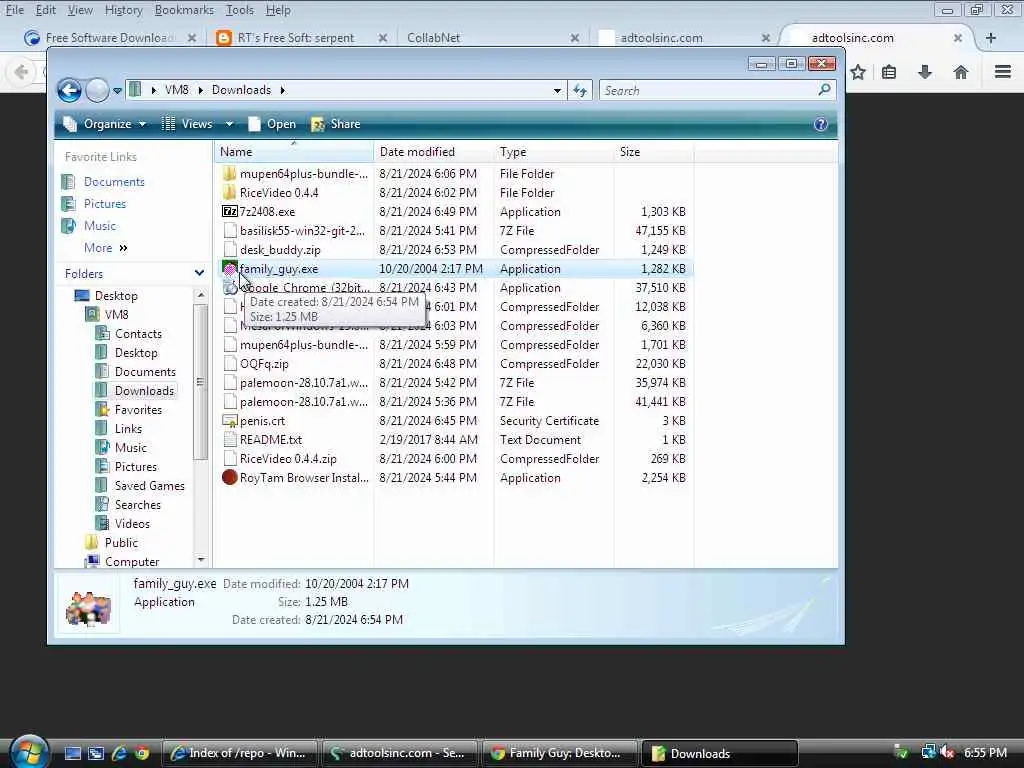Click folder tree scrollbar down arrow

[200, 560]
